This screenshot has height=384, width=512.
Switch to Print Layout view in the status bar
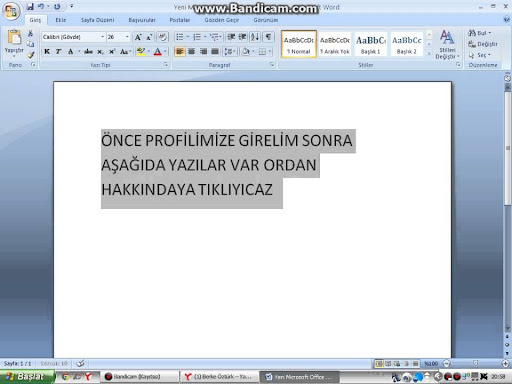379,363
